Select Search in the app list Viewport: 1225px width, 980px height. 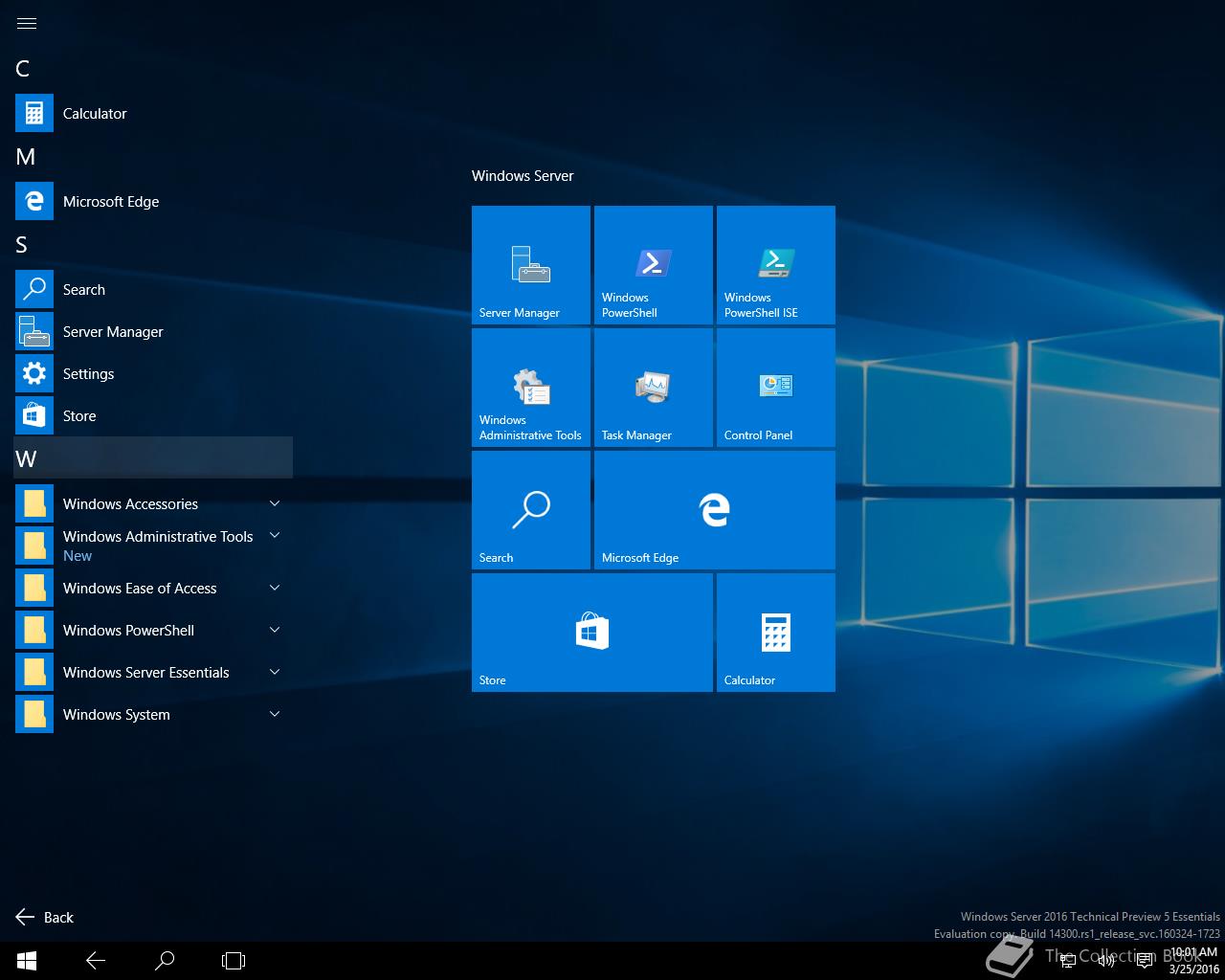click(x=153, y=289)
